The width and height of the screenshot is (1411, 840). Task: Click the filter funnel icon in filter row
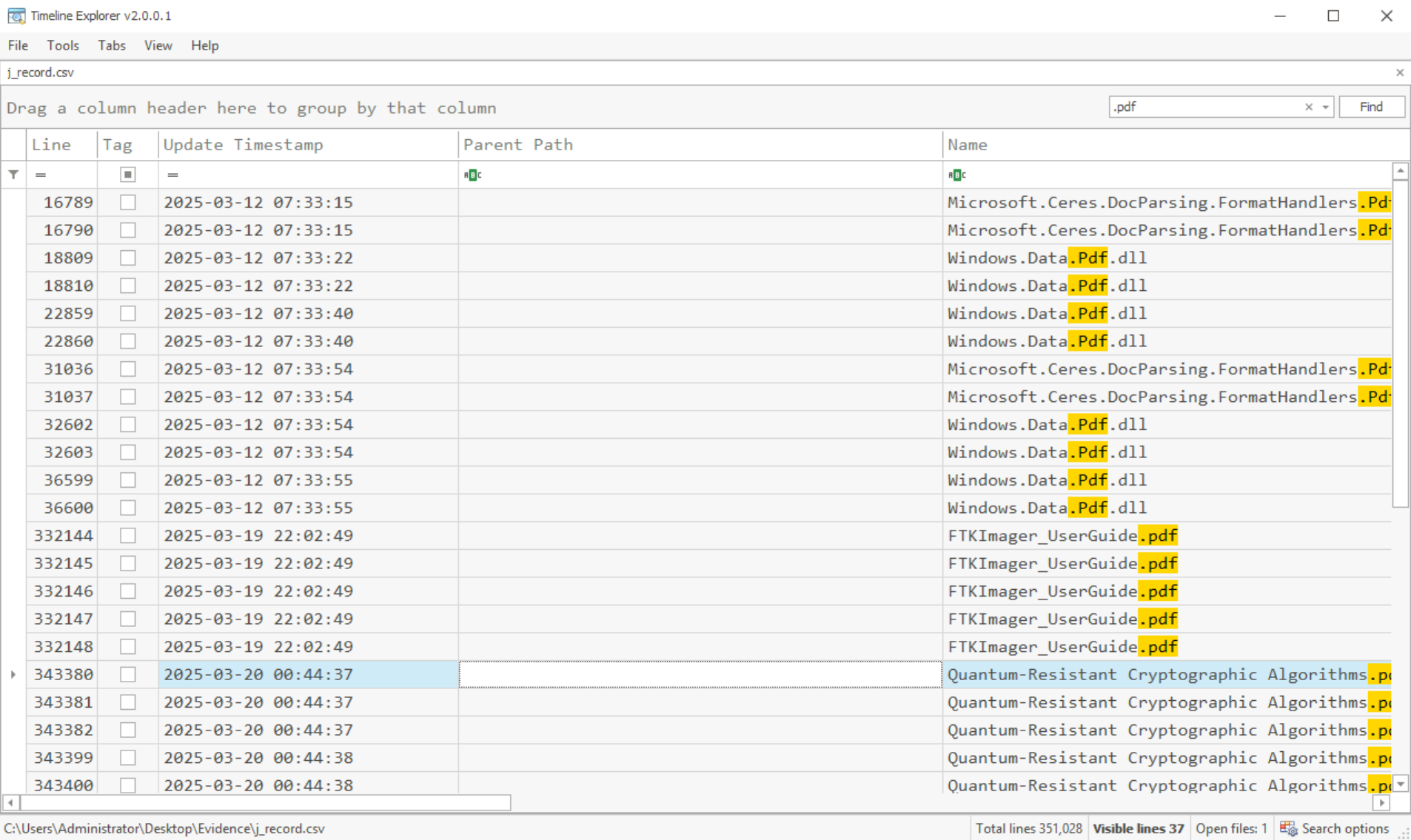point(13,175)
